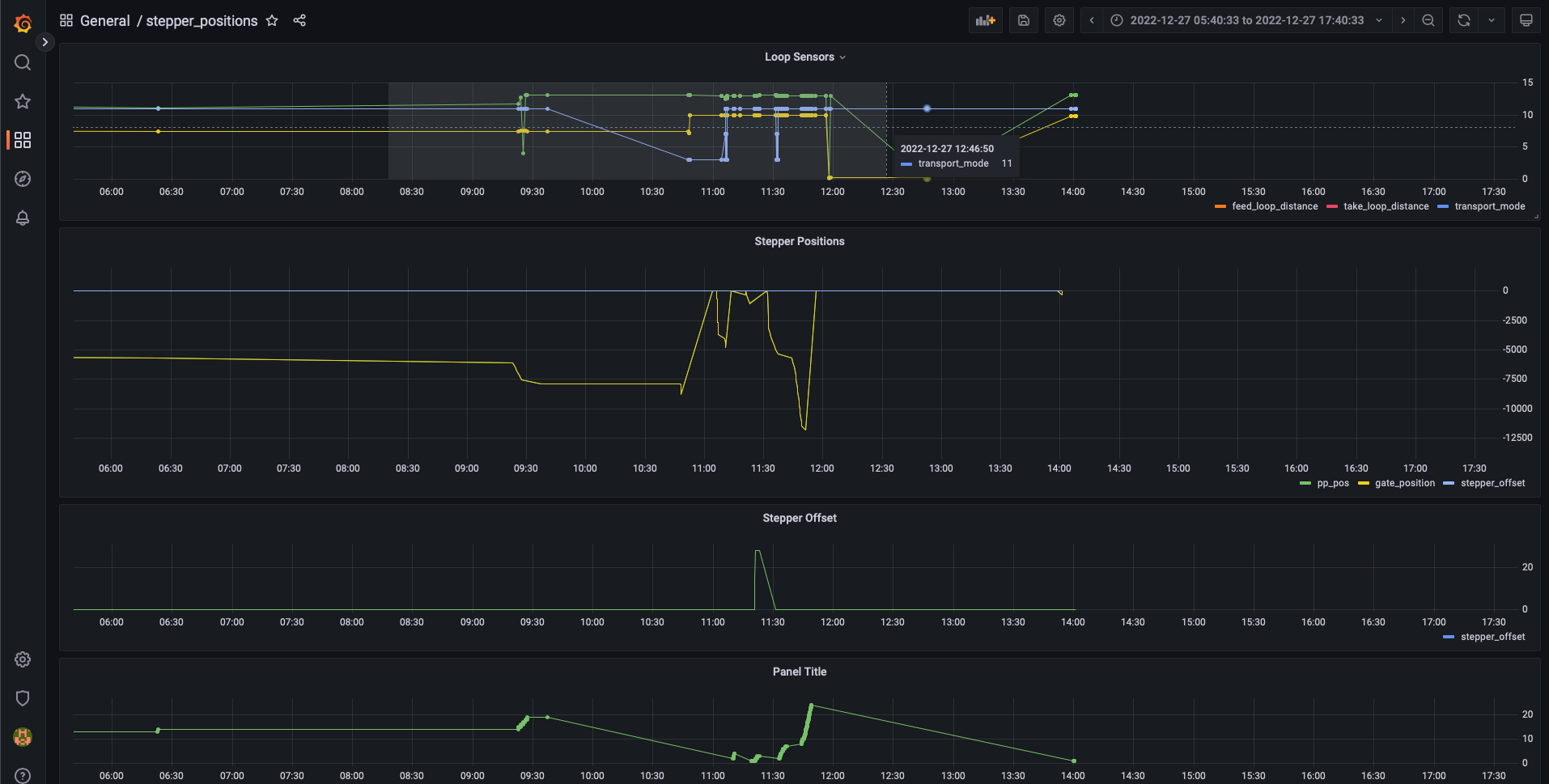Save the dashboard using the save icon
This screenshot has width=1549, height=784.
(x=1023, y=19)
